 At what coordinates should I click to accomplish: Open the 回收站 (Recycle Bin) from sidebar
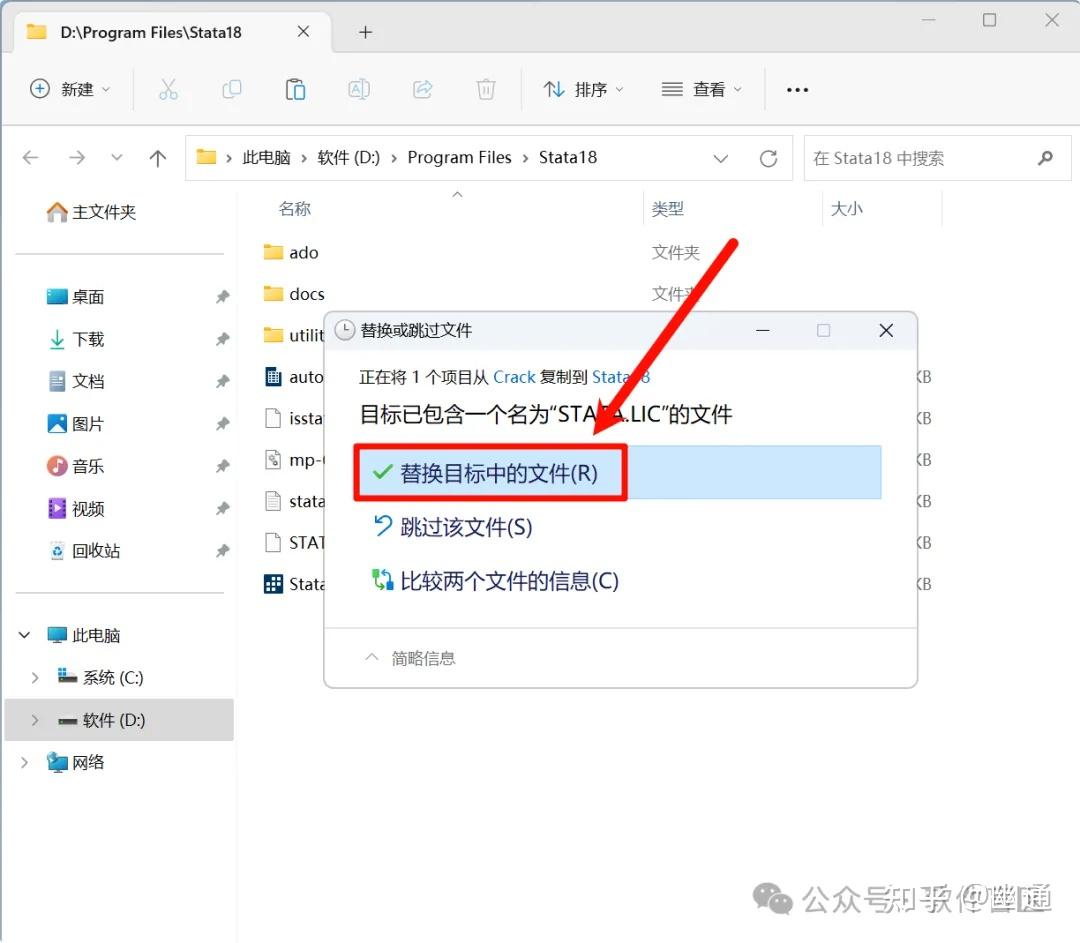coord(87,551)
